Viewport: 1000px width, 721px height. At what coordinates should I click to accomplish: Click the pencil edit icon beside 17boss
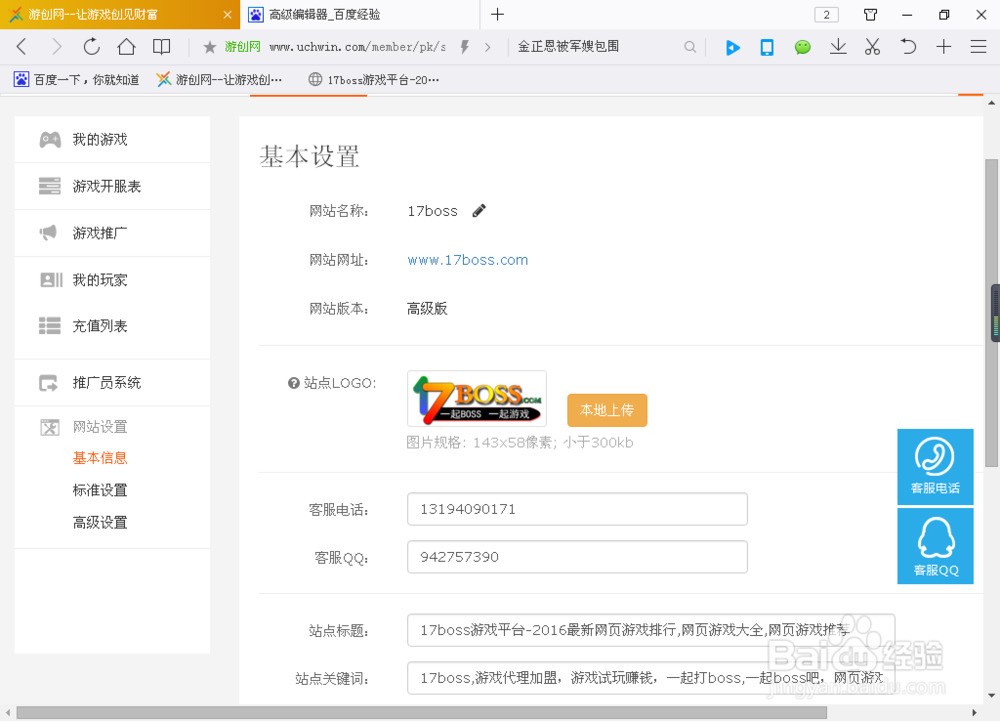[x=479, y=211]
